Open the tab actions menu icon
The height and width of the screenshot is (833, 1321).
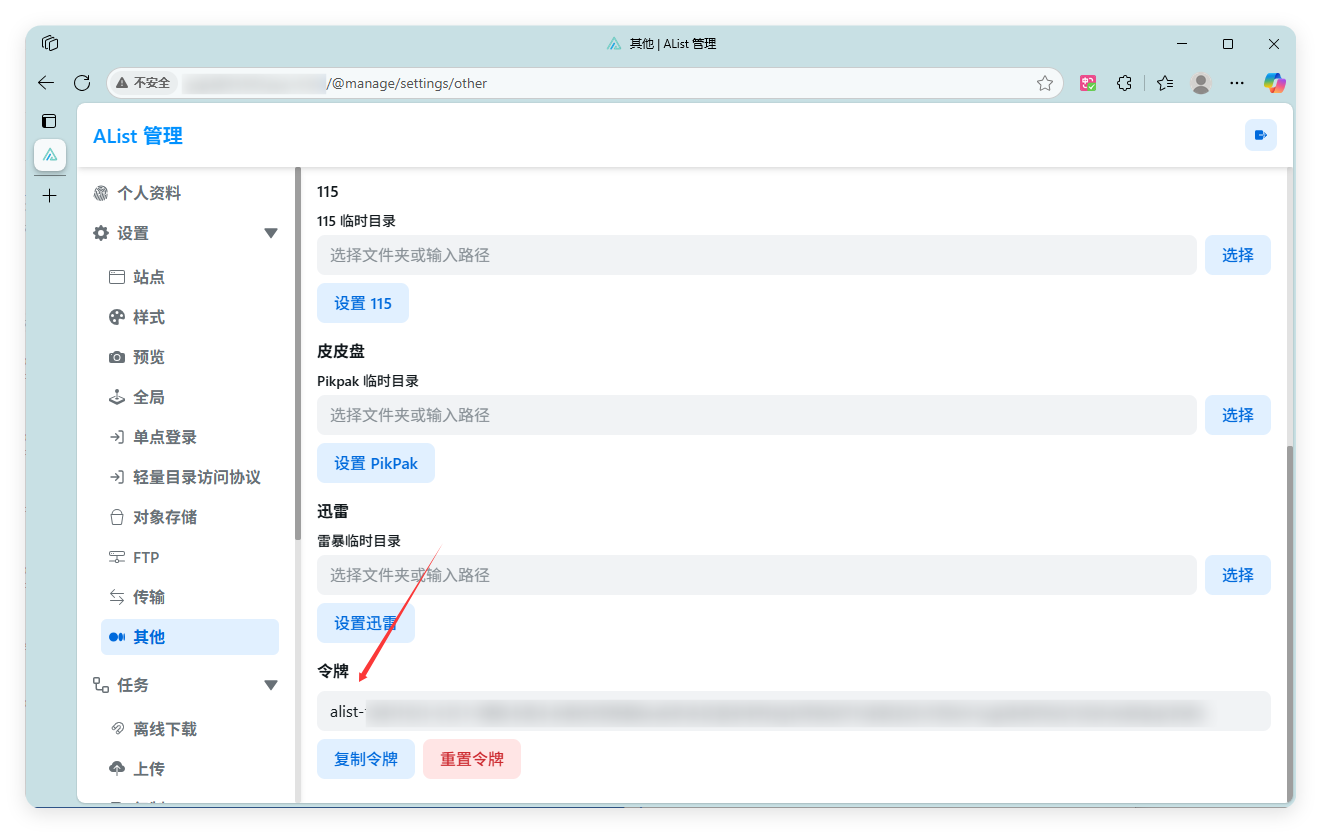[49, 121]
